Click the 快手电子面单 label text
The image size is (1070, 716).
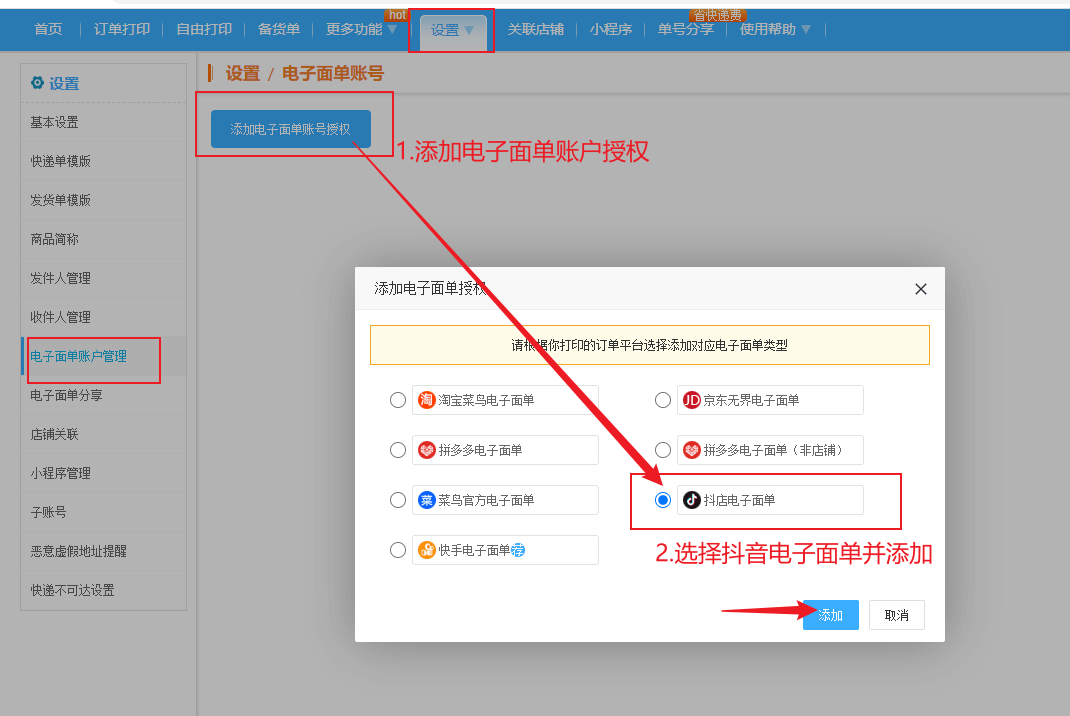click(x=474, y=550)
